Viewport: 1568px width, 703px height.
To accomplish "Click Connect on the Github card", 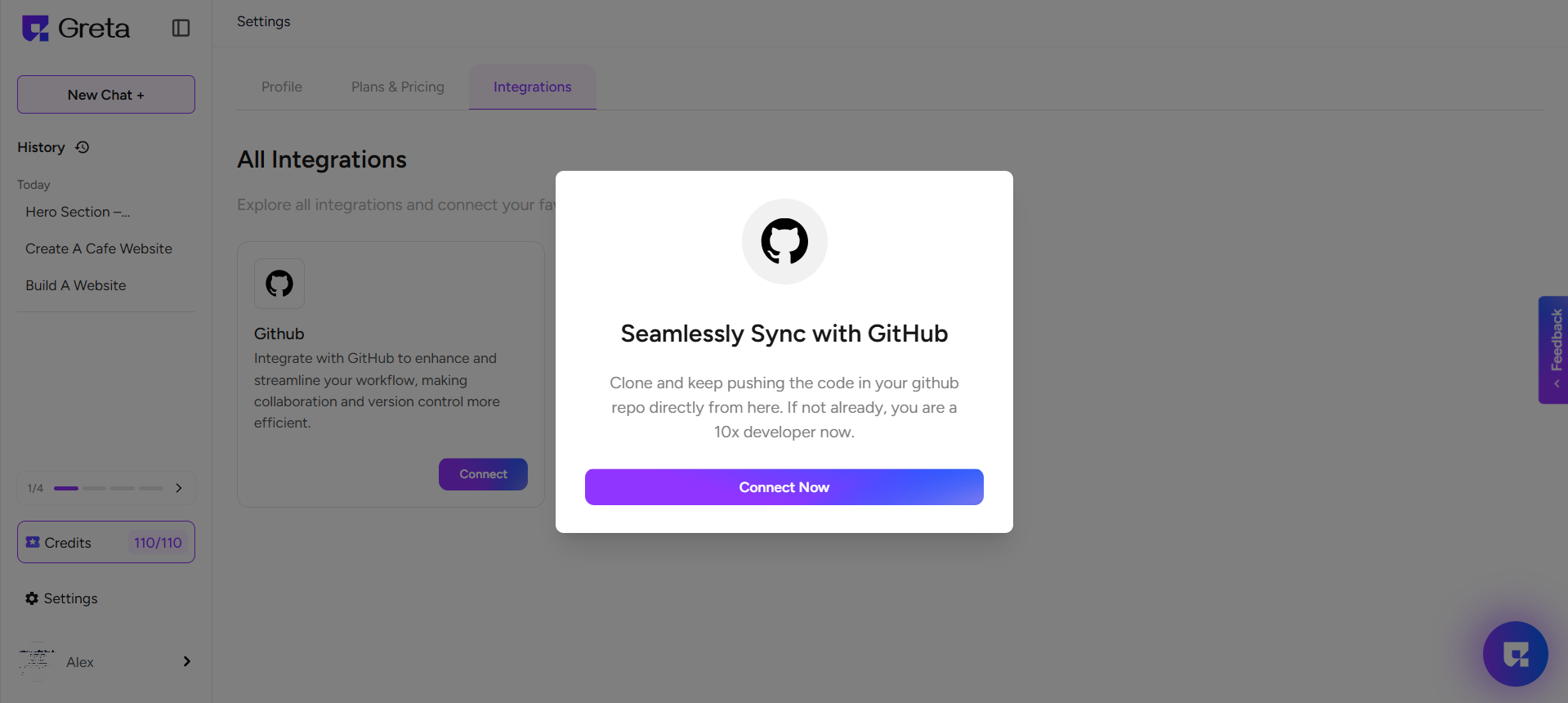I will (x=483, y=474).
